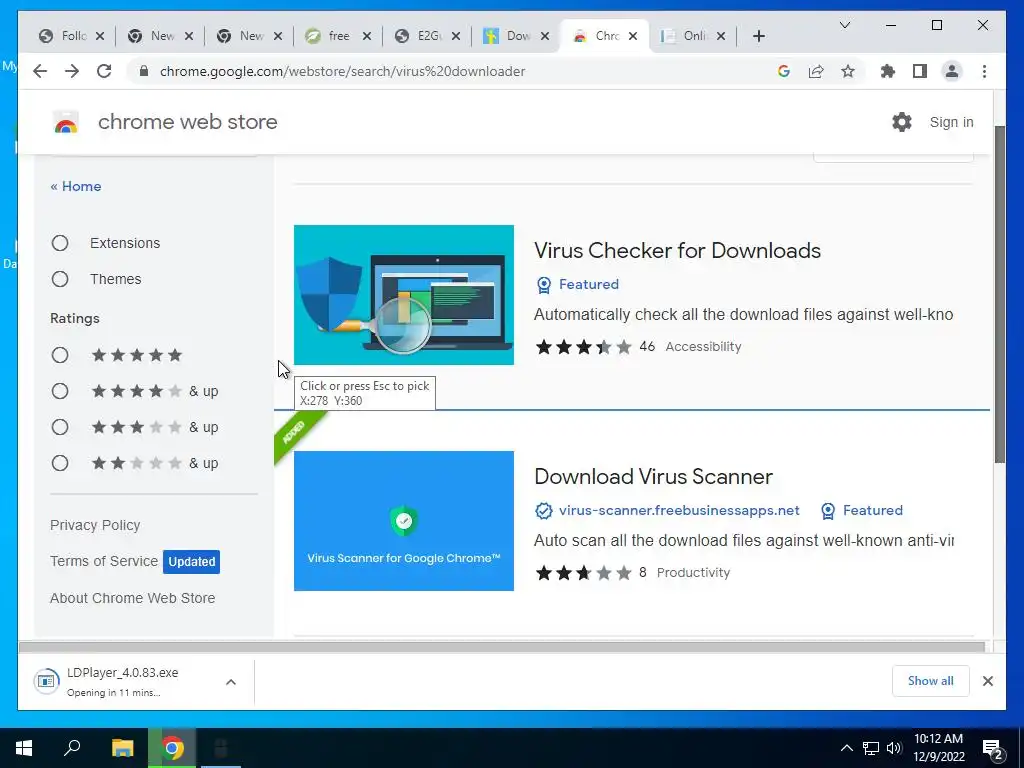
Task: Open Chrome's three-dot menu
Action: coord(984,71)
